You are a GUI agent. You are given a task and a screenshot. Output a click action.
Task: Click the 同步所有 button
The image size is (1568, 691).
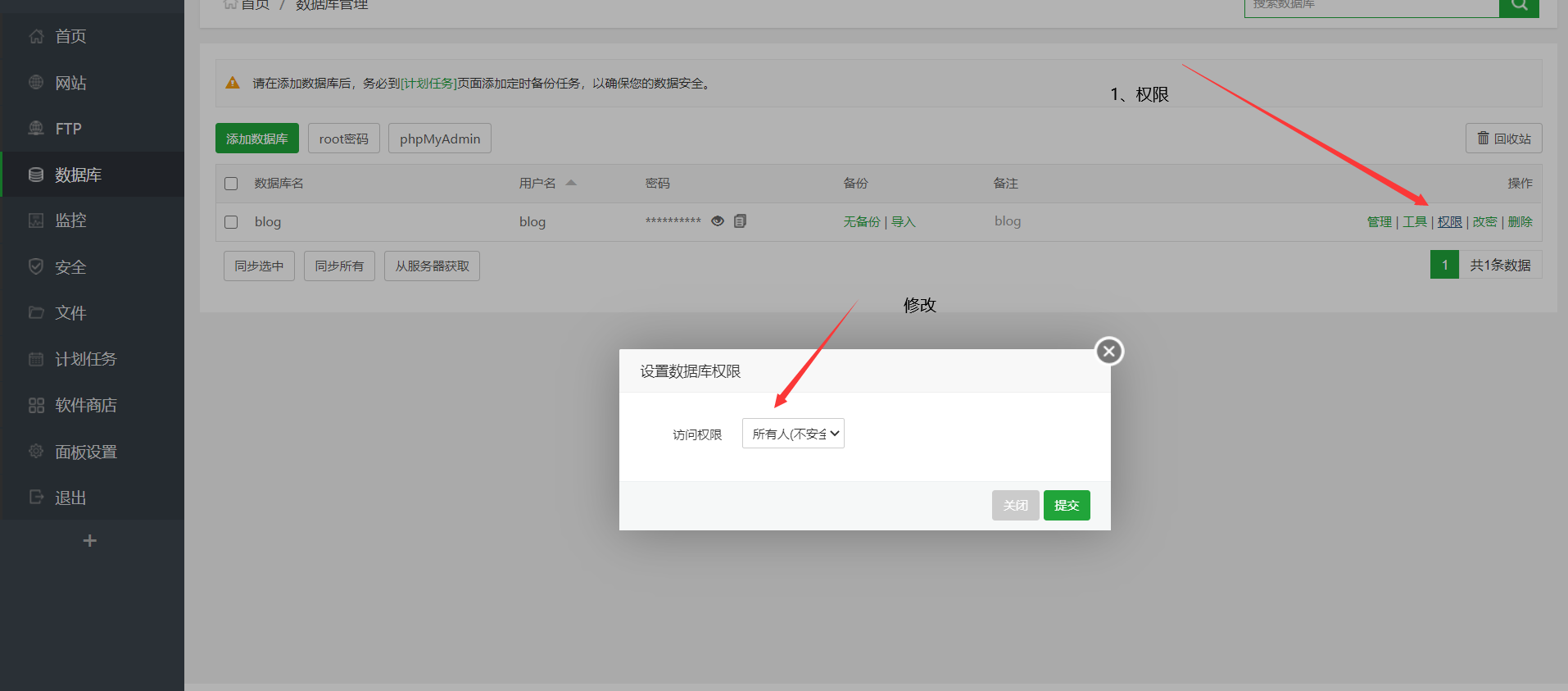[x=339, y=266]
